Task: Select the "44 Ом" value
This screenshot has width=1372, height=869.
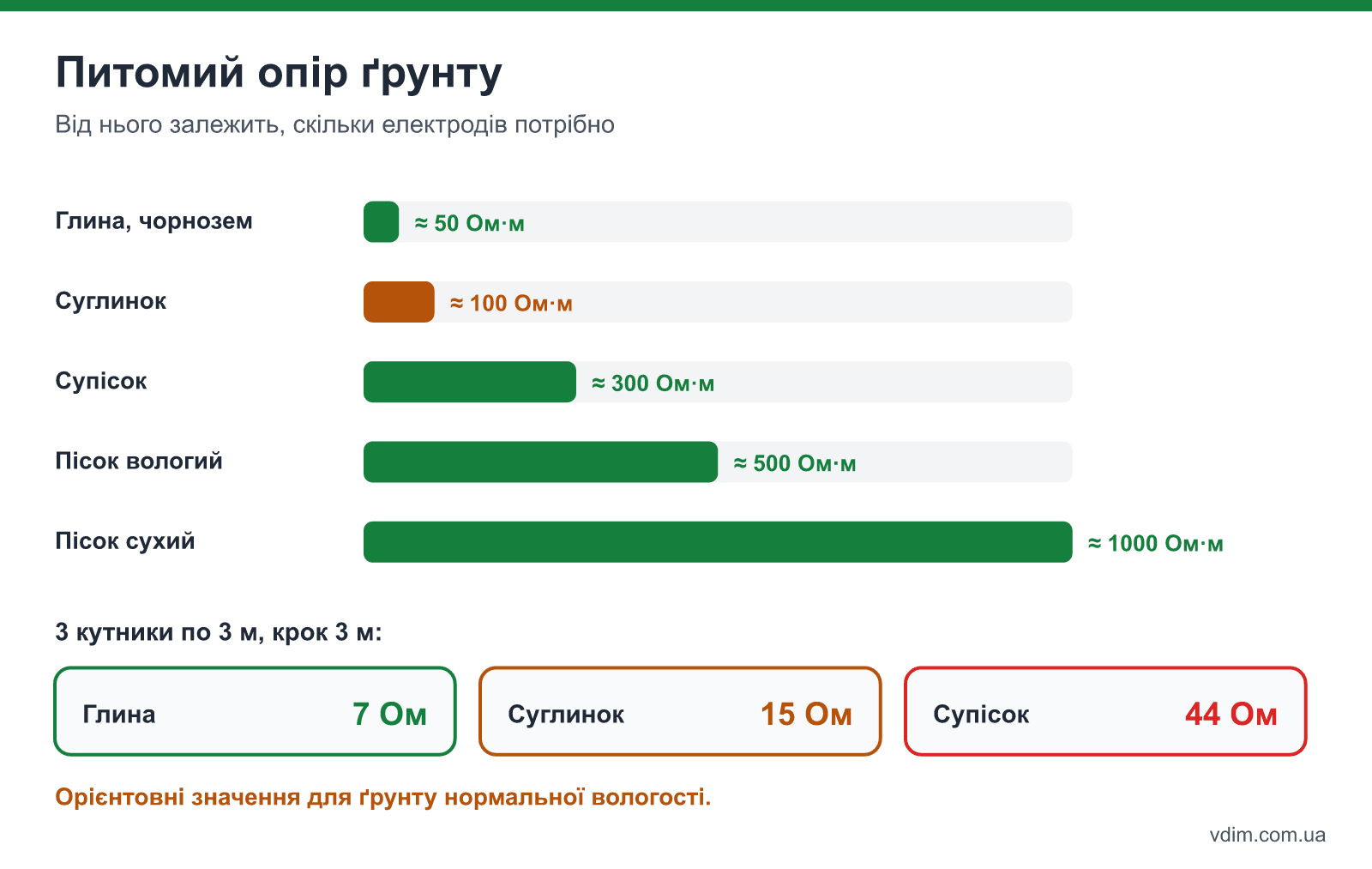Action: coord(1231,714)
